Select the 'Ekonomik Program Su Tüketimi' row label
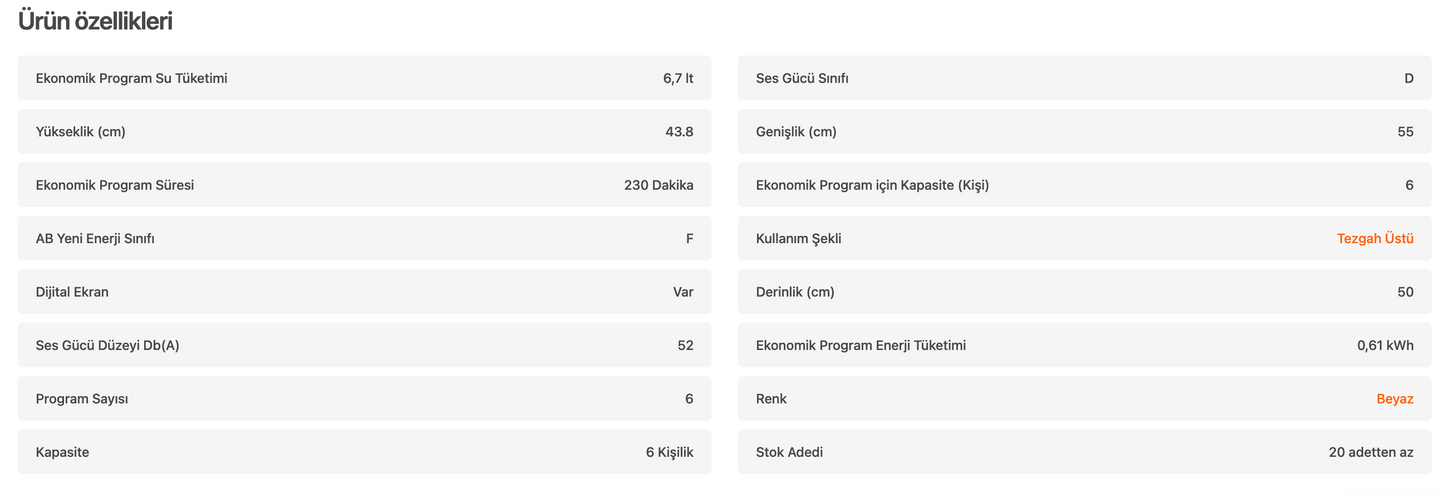 tap(131, 78)
